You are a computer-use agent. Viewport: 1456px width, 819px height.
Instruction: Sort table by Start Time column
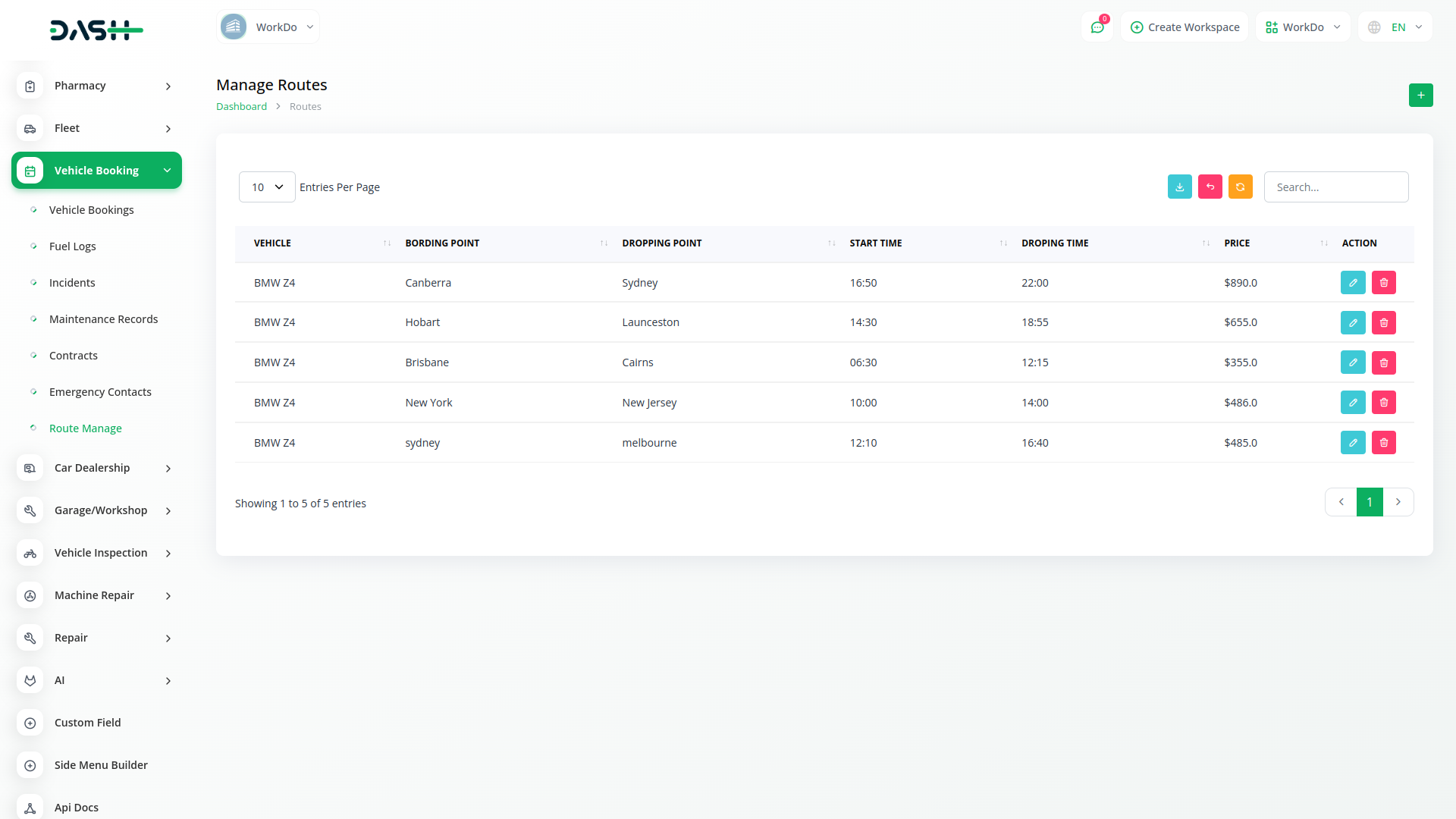click(875, 243)
